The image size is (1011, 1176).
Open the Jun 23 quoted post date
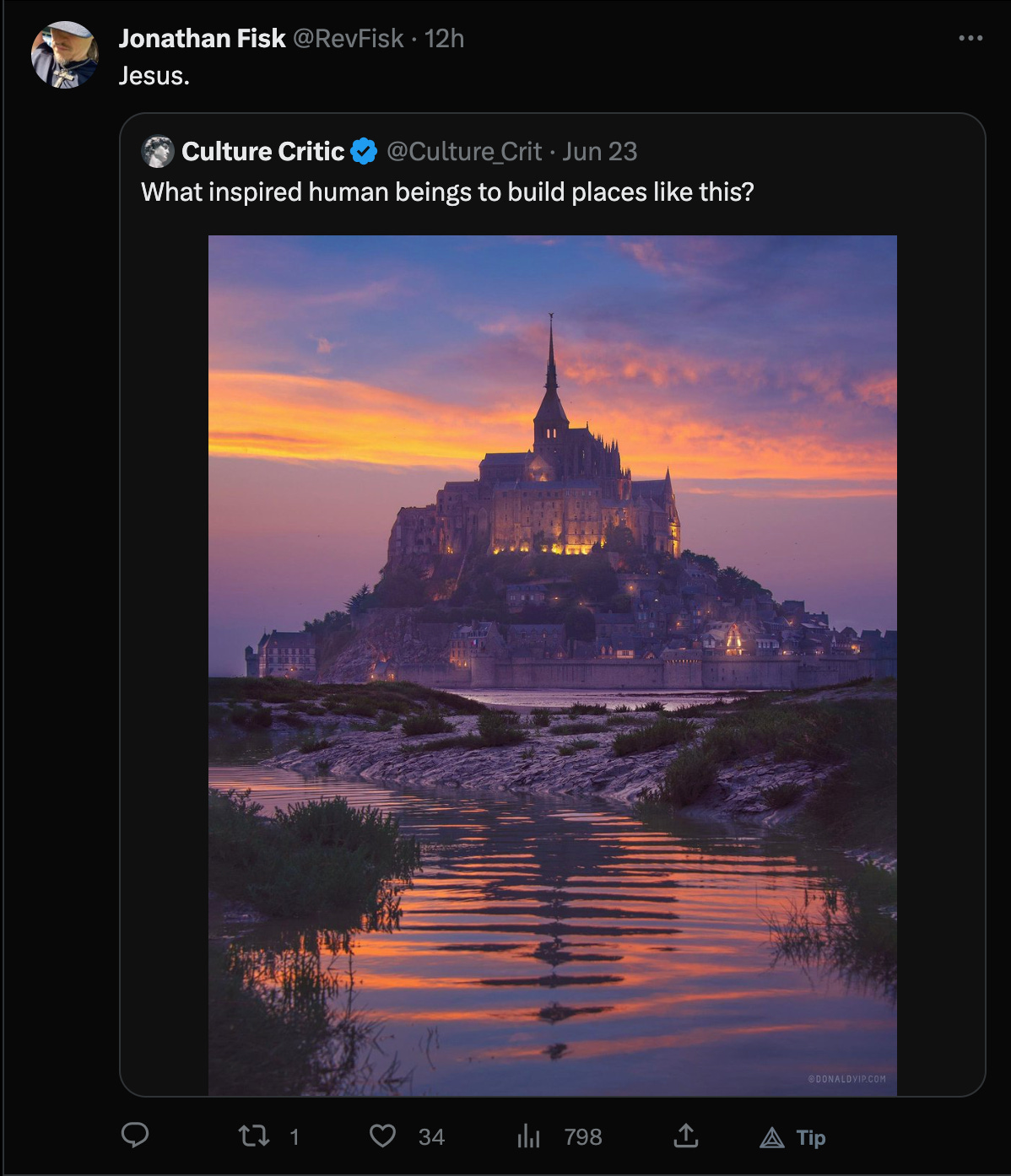(600, 152)
